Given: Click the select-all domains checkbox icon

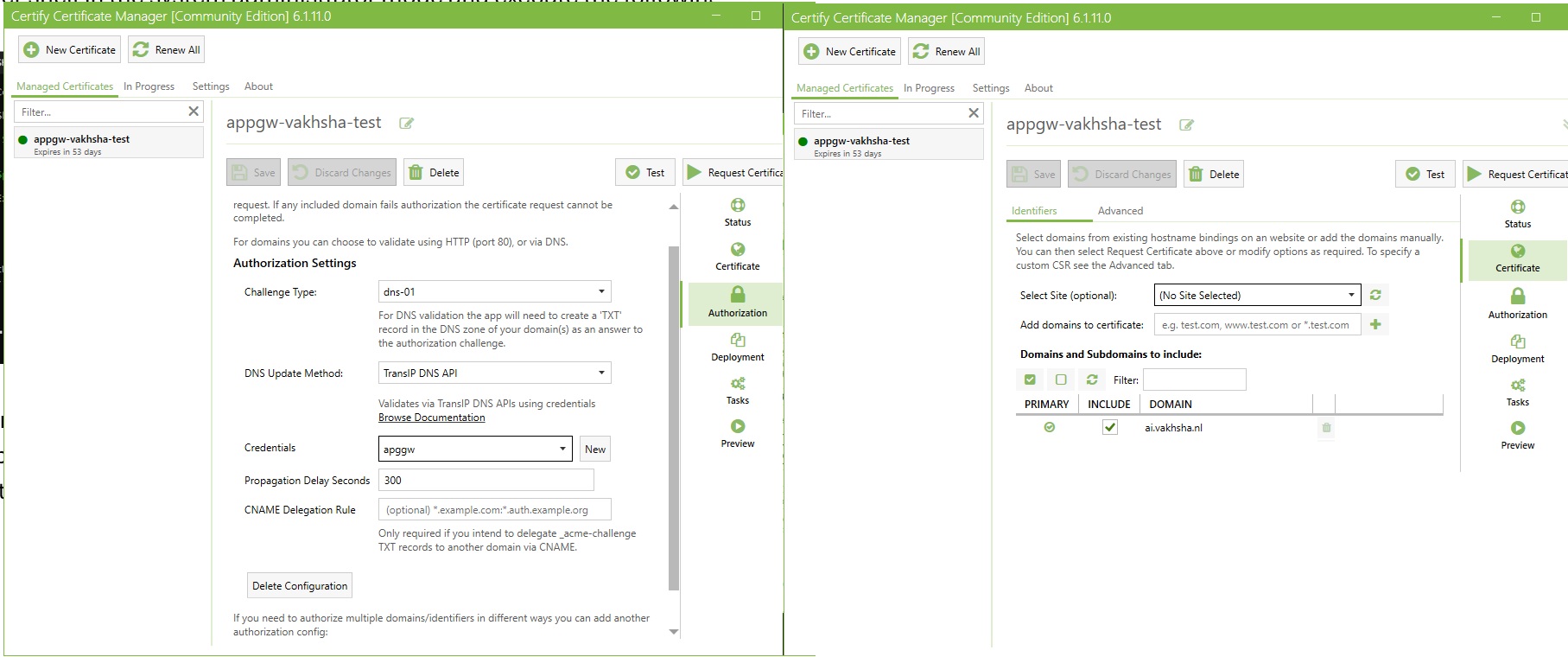Looking at the screenshot, I should point(1030,380).
